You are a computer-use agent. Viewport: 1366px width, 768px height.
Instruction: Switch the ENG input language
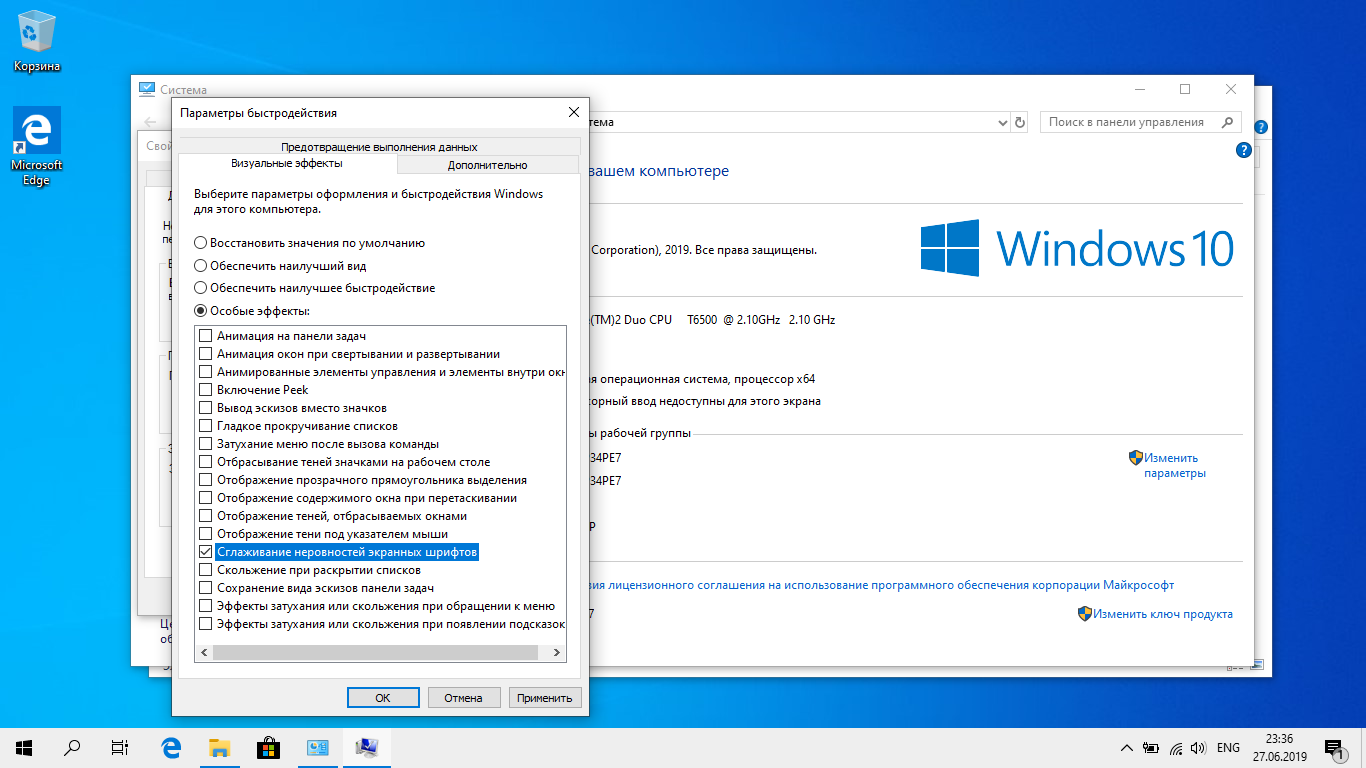tap(1229, 747)
